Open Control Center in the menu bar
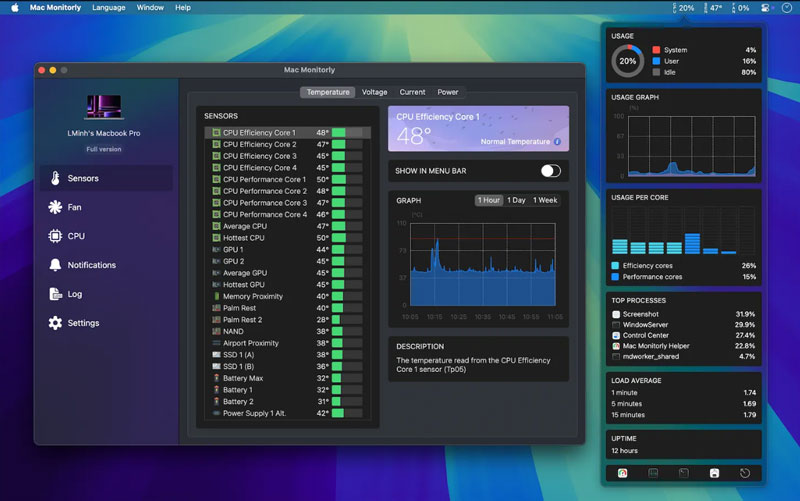800x501 pixels. [765, 8]
